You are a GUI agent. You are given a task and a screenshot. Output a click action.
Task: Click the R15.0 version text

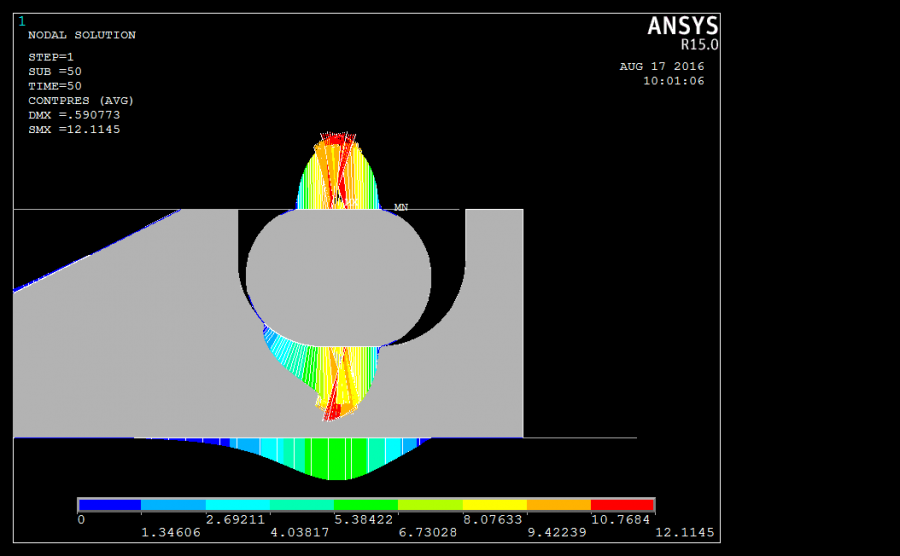tap(700, 45)
